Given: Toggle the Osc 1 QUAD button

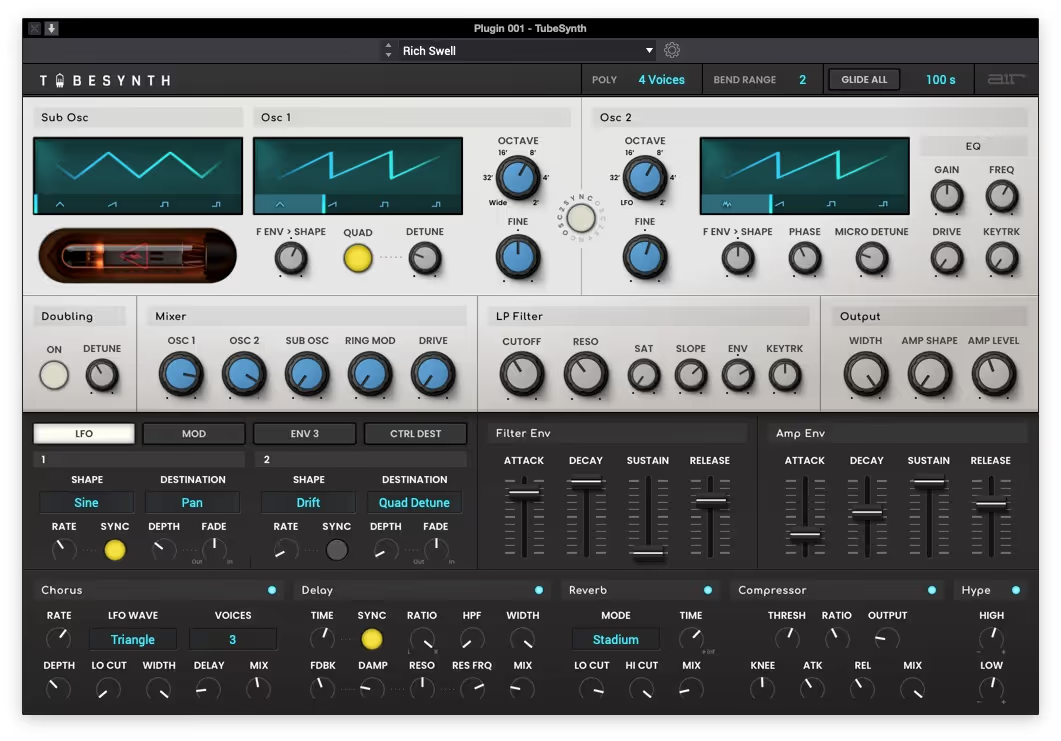Looking at the screenshot, I should (x=357, y=259).
